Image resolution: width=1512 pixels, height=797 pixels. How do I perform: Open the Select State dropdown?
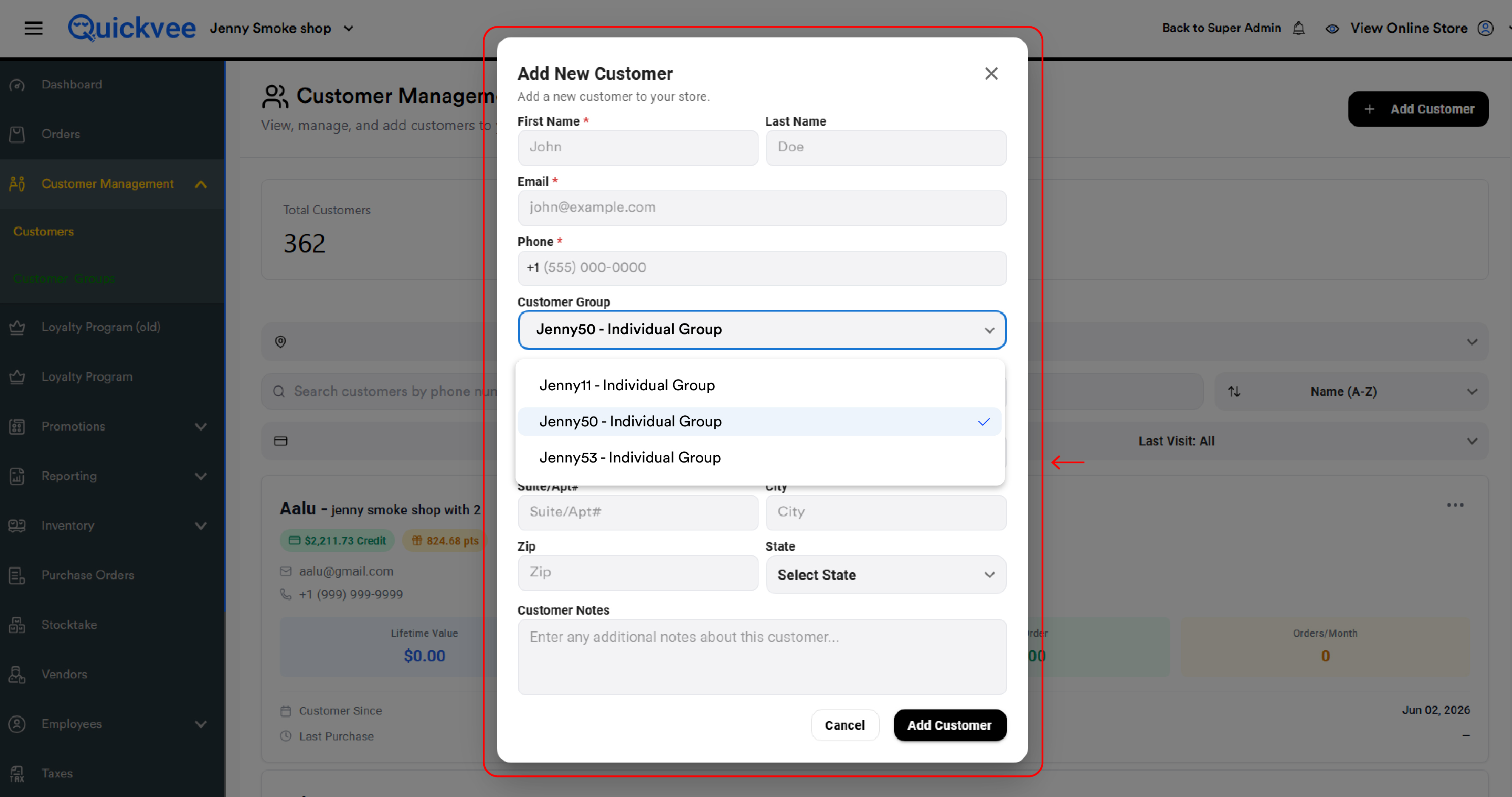[x=886, y=575]
